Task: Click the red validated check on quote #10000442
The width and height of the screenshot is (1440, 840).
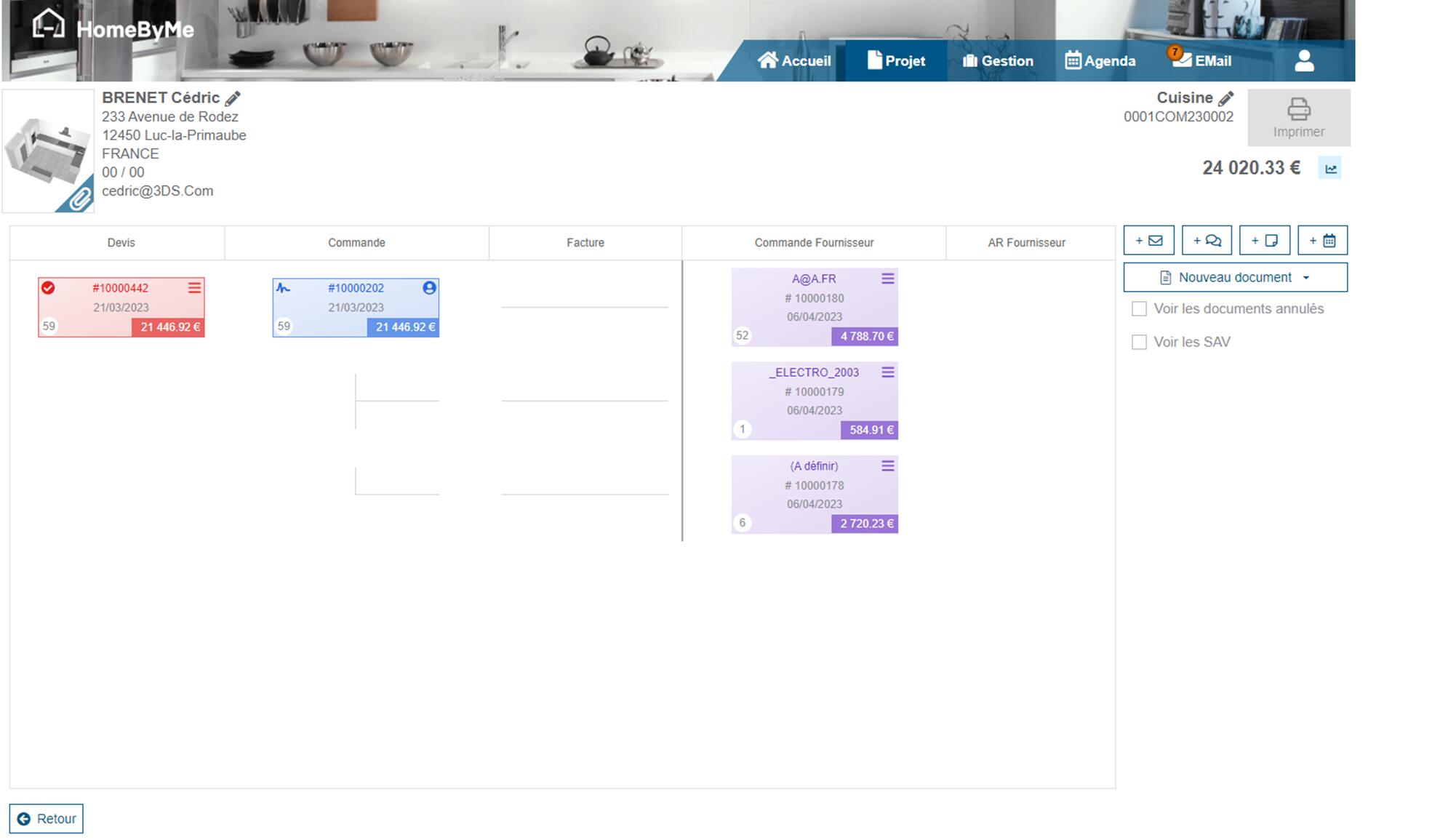Action: tap(48, 288)
